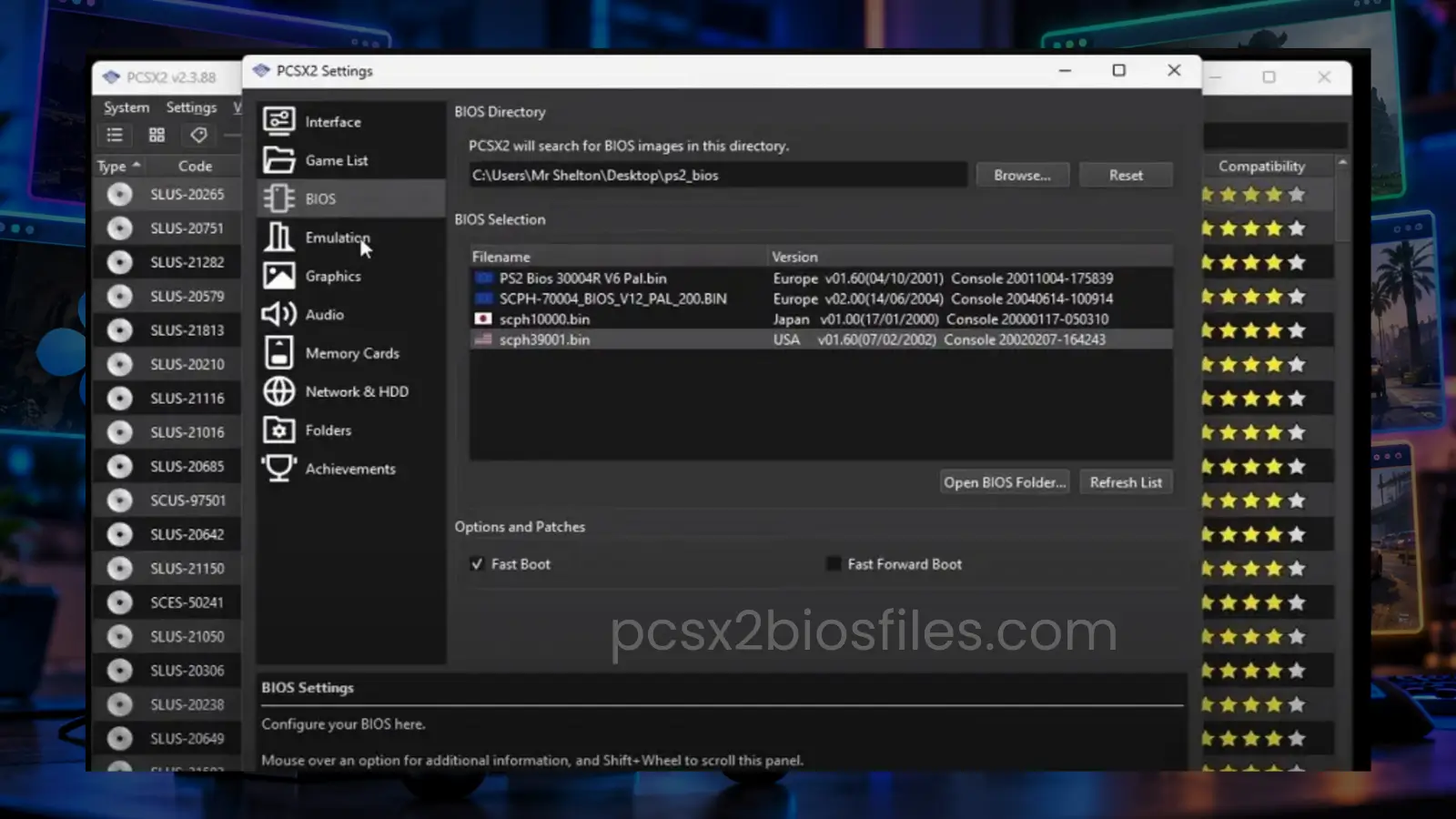Click the Browse... button for BIOS directory
The height and width of the screenshot is (819, 1456).
[x=1022, y=175]
